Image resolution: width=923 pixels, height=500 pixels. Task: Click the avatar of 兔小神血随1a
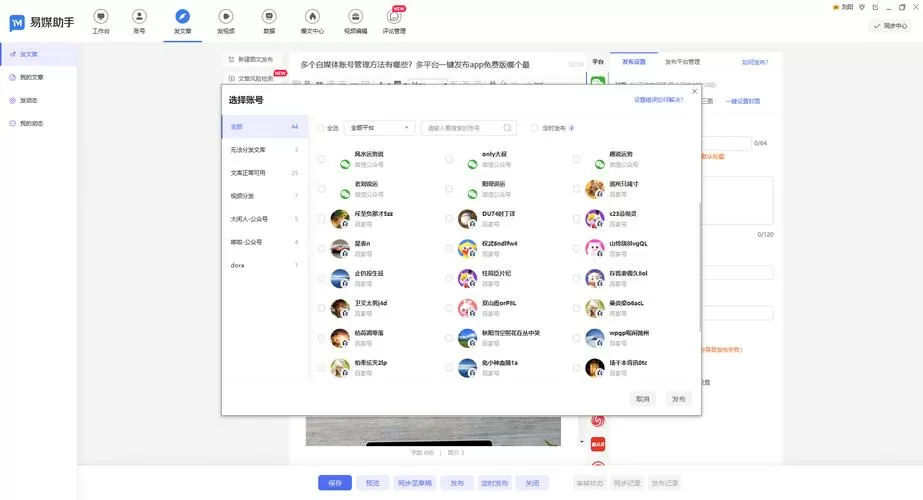coord(467,368)
